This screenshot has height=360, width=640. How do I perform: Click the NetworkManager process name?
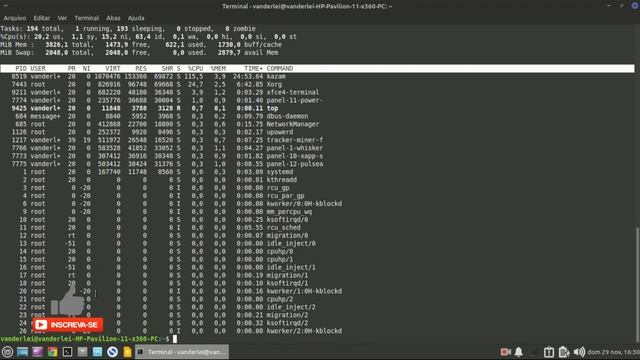point(293,124)
